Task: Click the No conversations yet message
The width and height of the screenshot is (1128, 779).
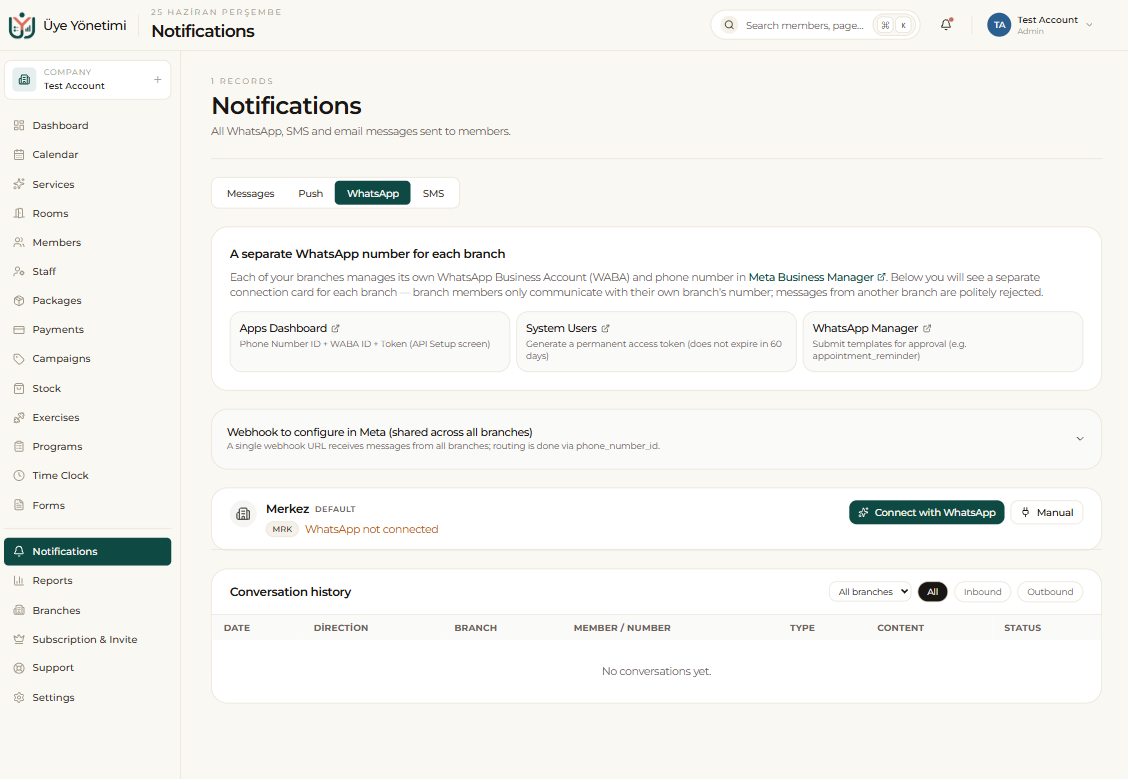Action: [x=656, y=671]
